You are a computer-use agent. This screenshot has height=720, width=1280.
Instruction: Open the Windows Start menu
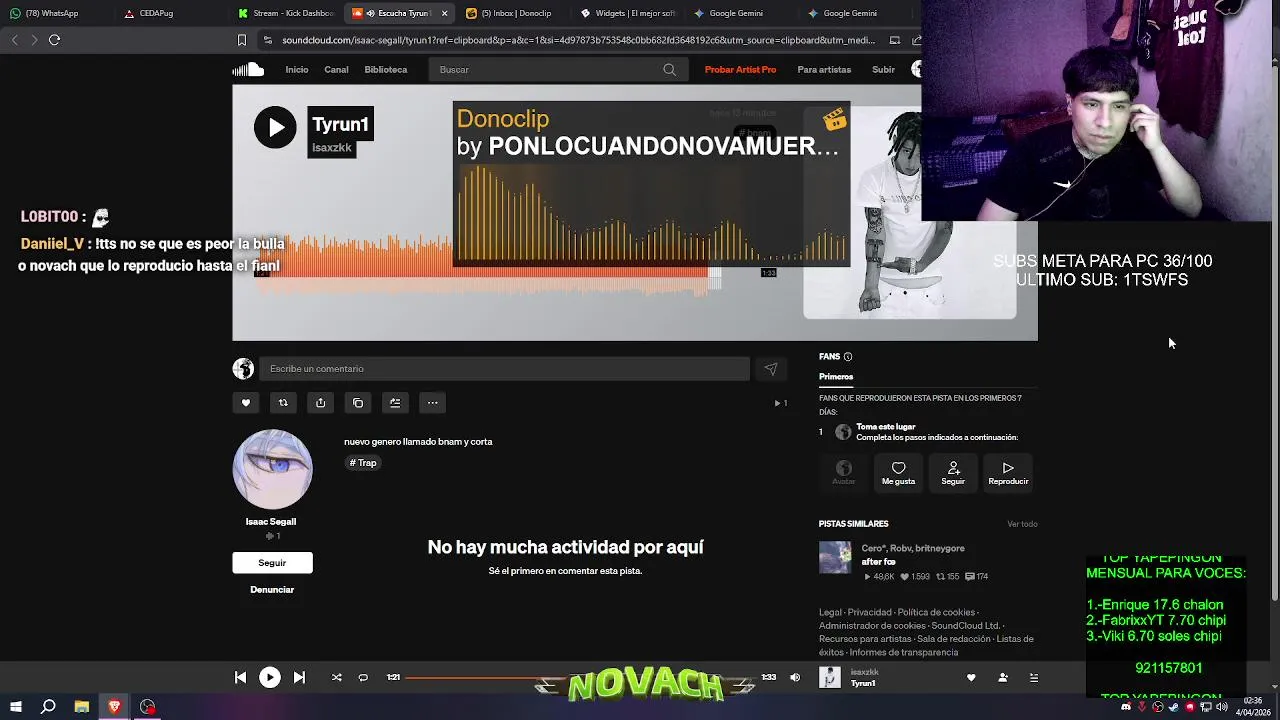[15, 707]
